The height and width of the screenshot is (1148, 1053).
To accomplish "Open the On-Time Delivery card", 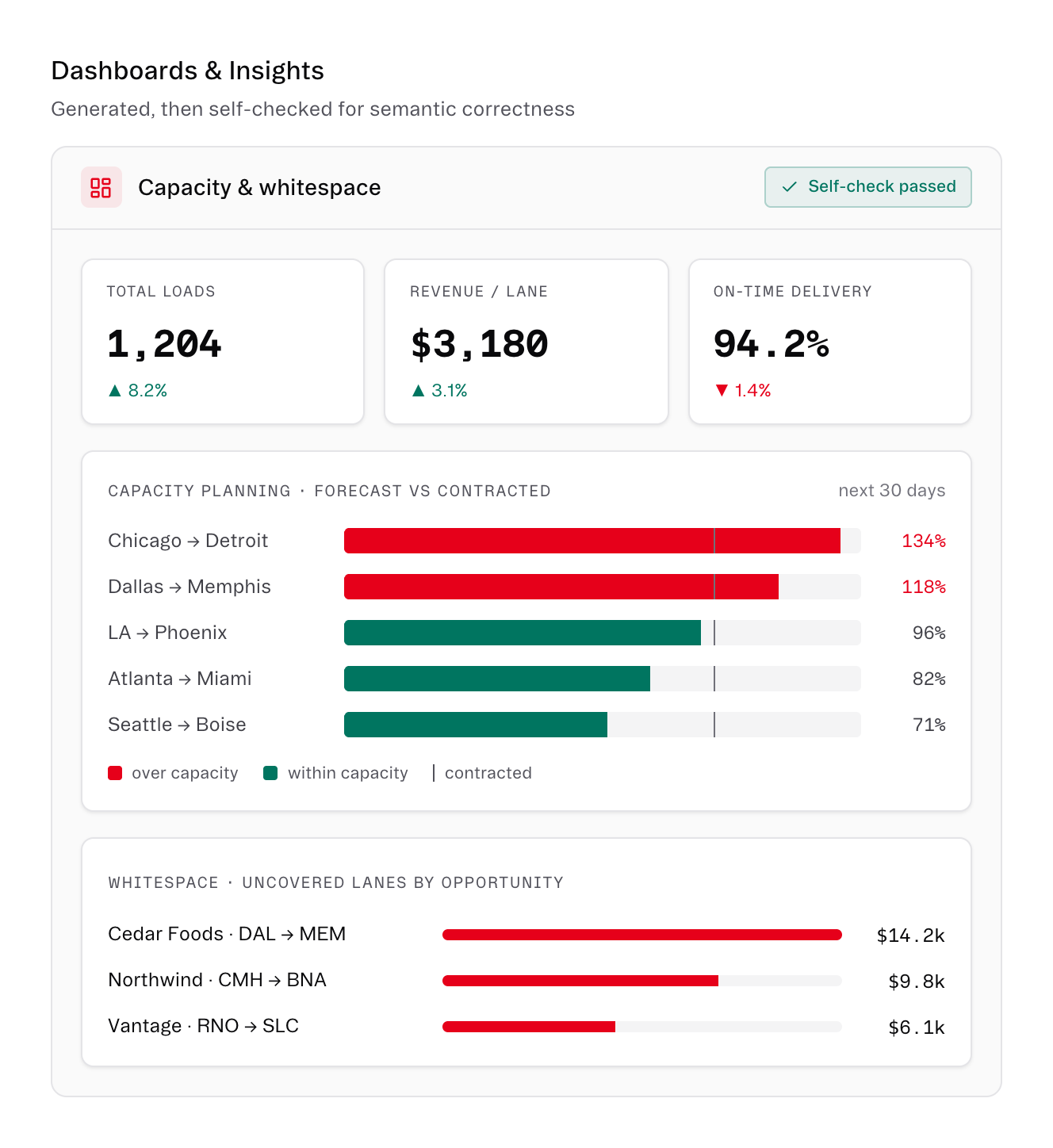I will pyautogui.click(x=830, y=342).
